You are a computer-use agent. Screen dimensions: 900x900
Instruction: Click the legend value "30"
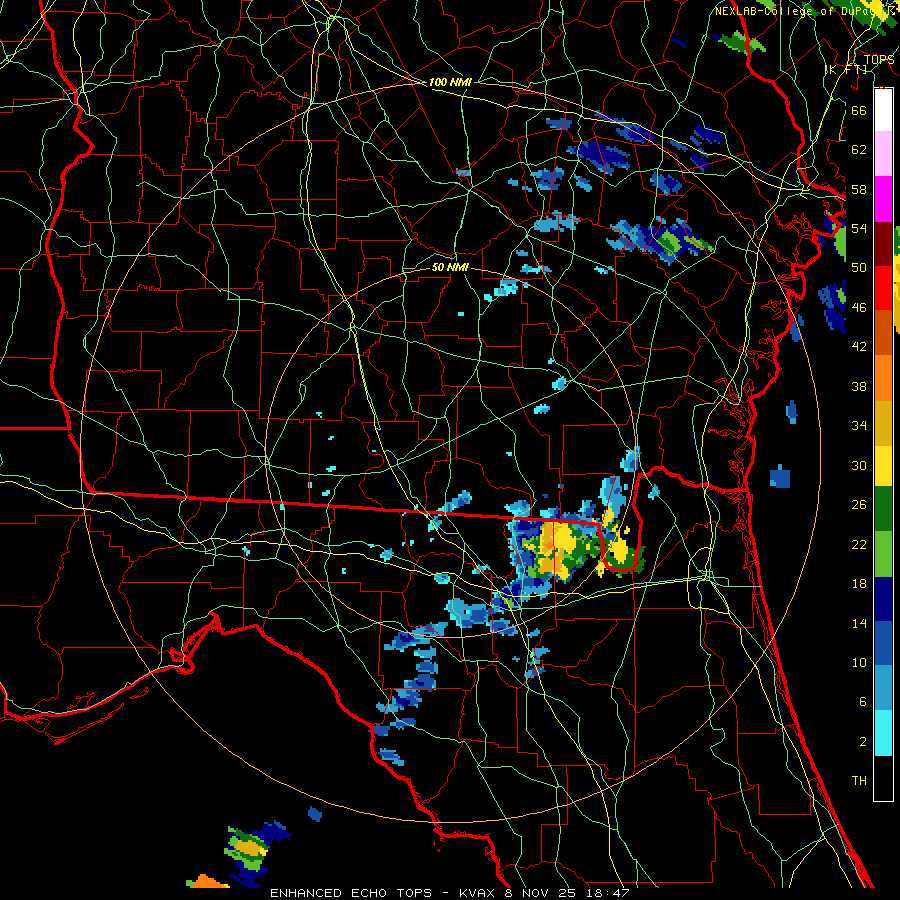click(x=859, y=465)
